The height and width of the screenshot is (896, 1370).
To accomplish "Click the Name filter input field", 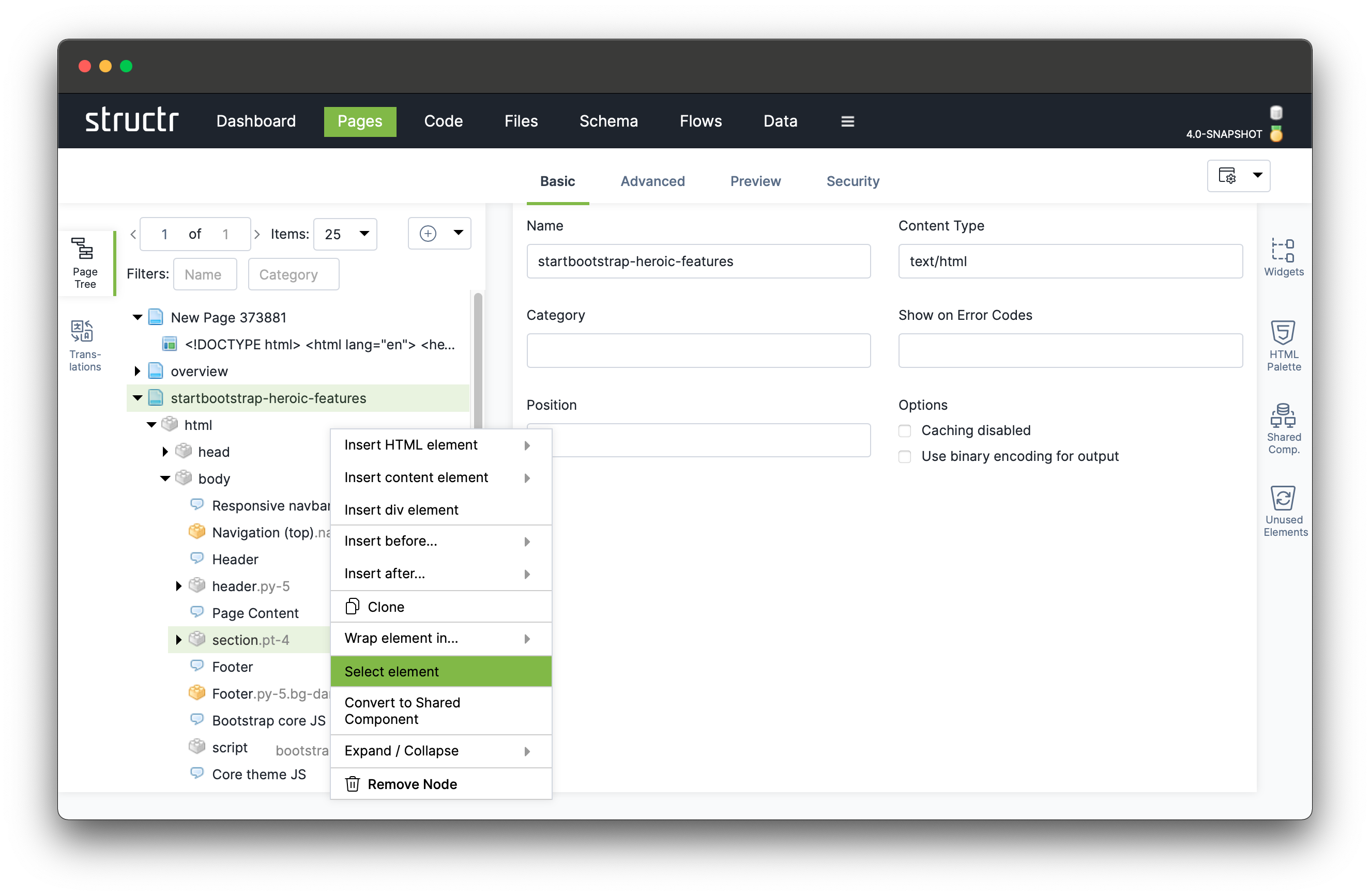I will (205, 274).
